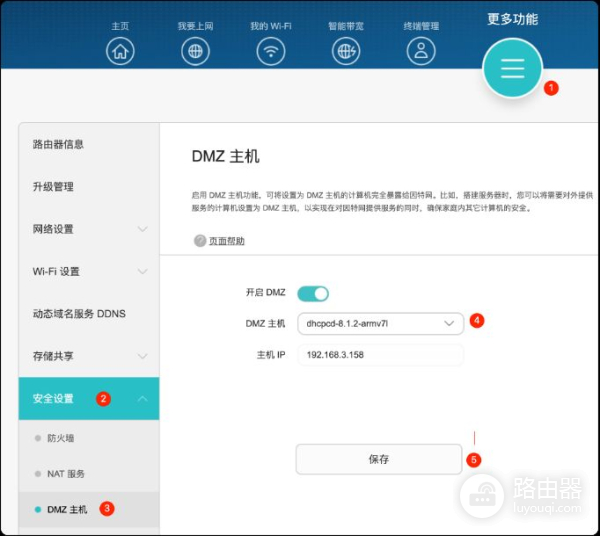The height and width of the screenshot is (536, 600).
Task: Open the More Functions hamburger menu
Action: (513, 68)
